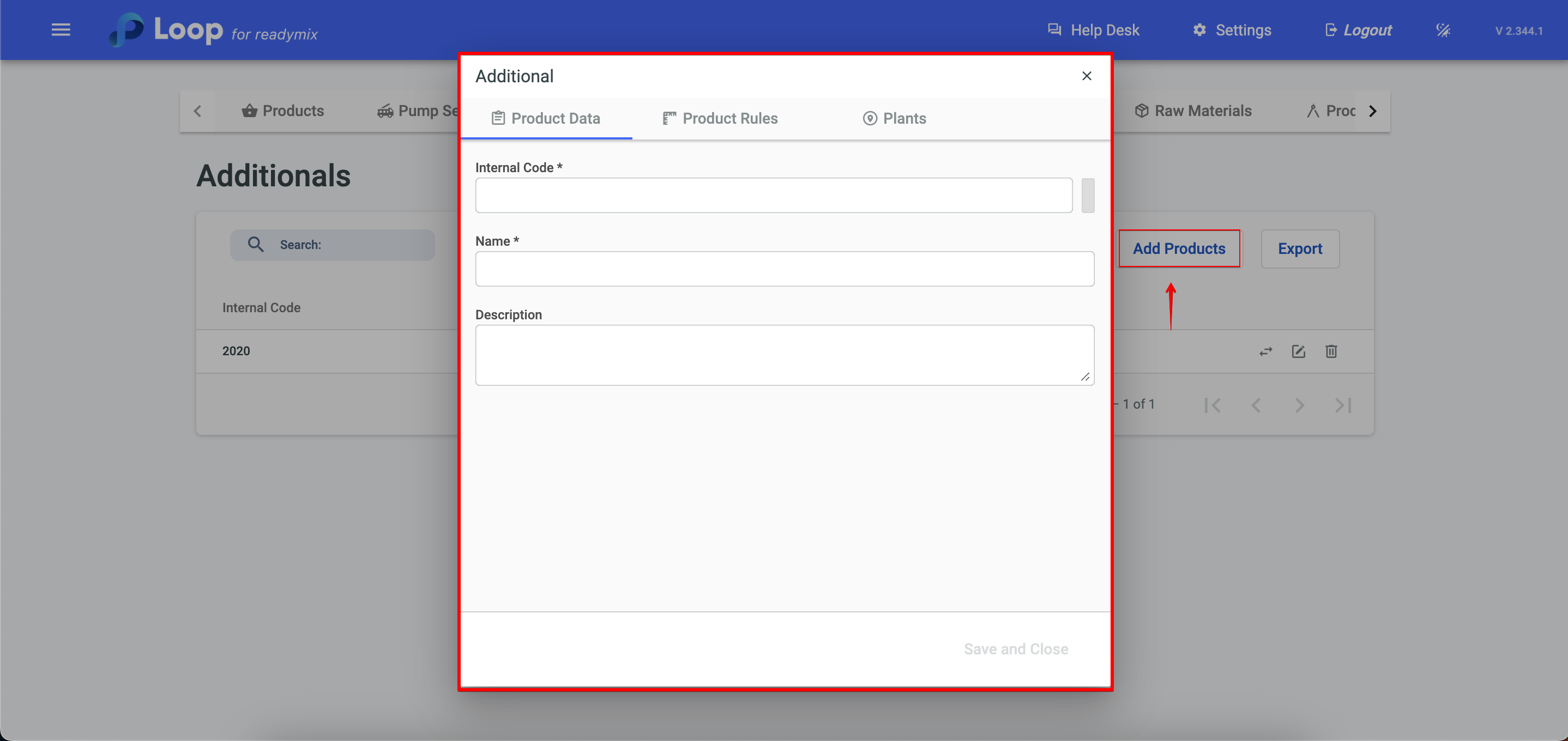Go to next page chevron

click(1300, 405)
